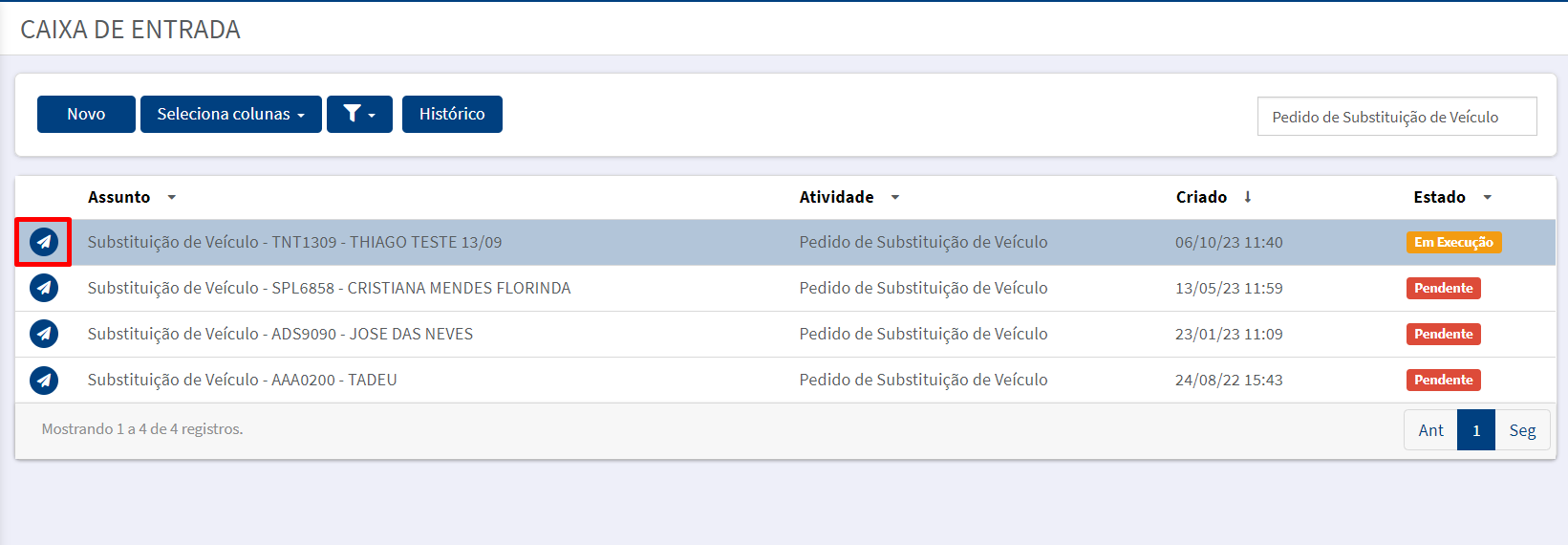The width and height of the screenshot is (1568, 545).
Task: Open the TNT1309 THIAGO TESTE row send icon
Action: [44, 242]
